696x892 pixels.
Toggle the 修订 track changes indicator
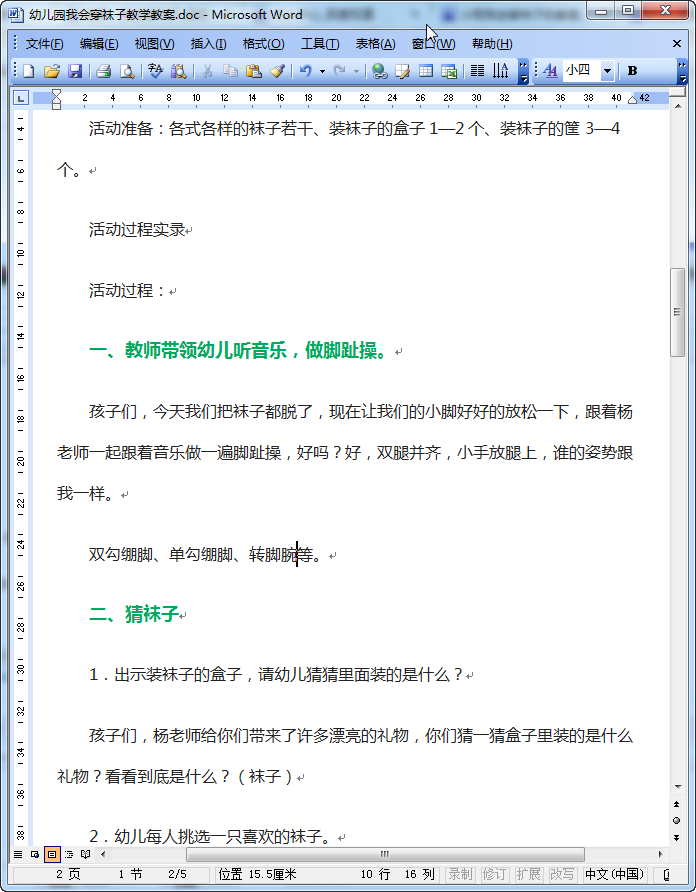(493, 874)
